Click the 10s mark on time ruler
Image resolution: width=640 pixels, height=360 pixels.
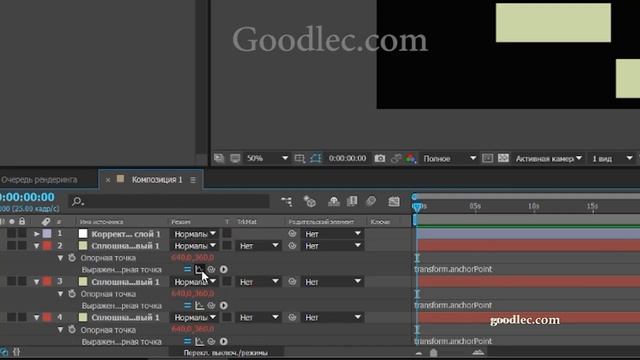(534, 207)
